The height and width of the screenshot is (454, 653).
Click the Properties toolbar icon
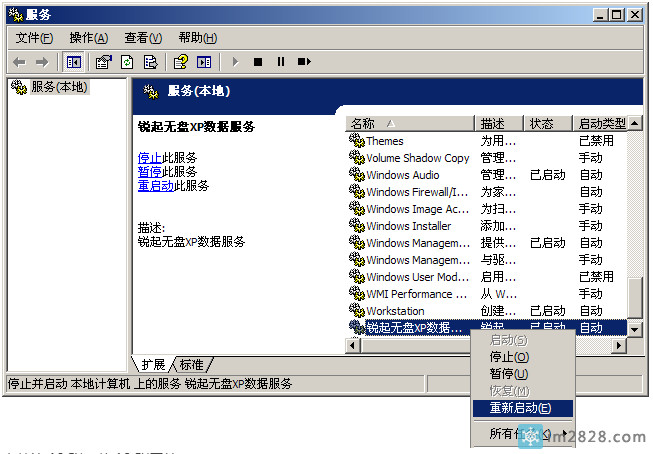[103, 62]
